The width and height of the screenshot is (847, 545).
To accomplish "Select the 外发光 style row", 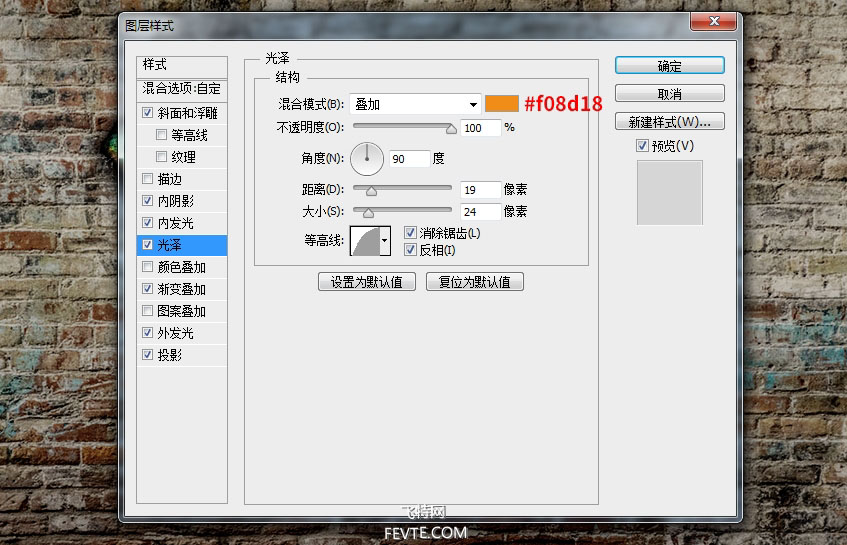I will click(182, 333).
